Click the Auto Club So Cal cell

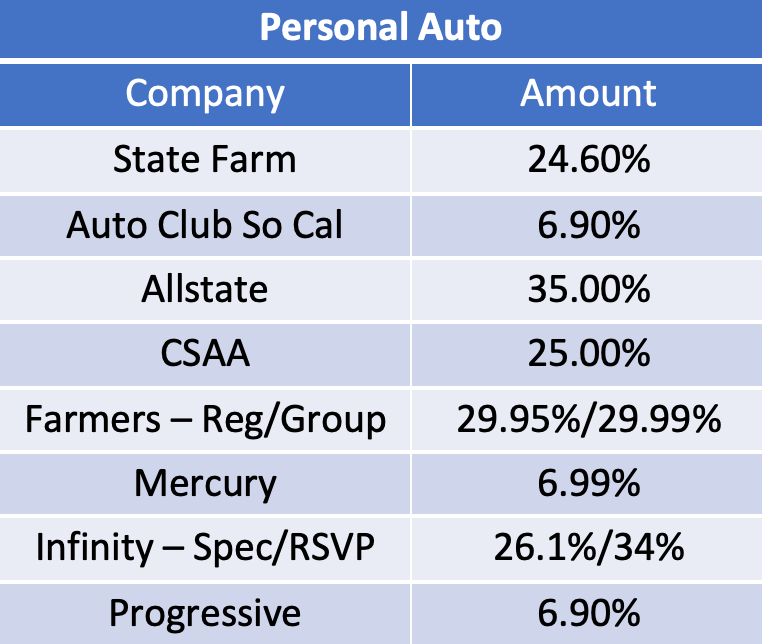click(x=205, y=226)
